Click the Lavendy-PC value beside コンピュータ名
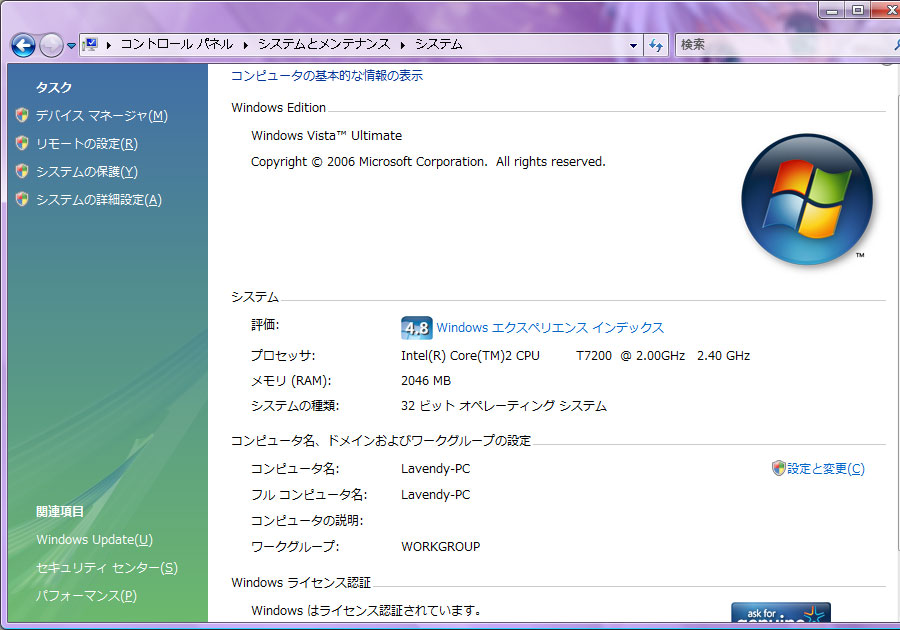 click(436, 469)
